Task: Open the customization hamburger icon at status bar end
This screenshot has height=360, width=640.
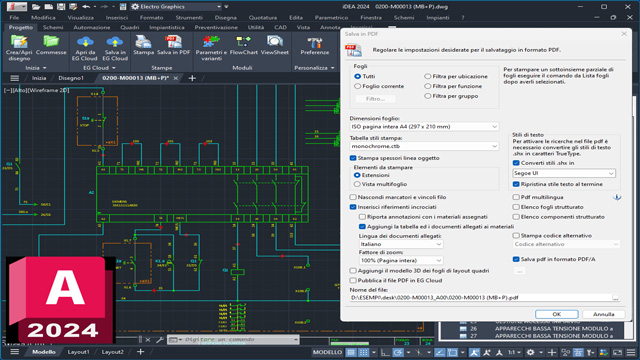Action: tap(631, 352)
